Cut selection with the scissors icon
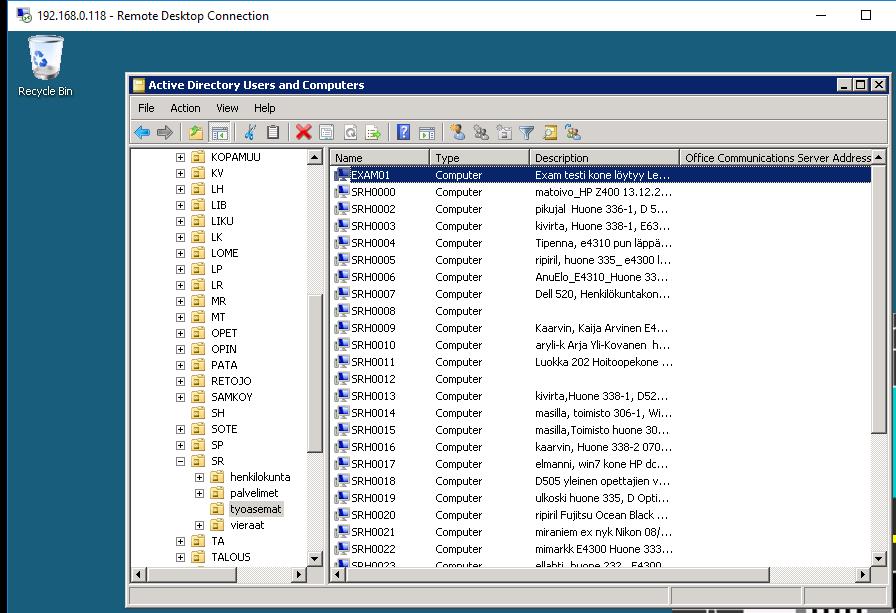 [x=250, y=133]
